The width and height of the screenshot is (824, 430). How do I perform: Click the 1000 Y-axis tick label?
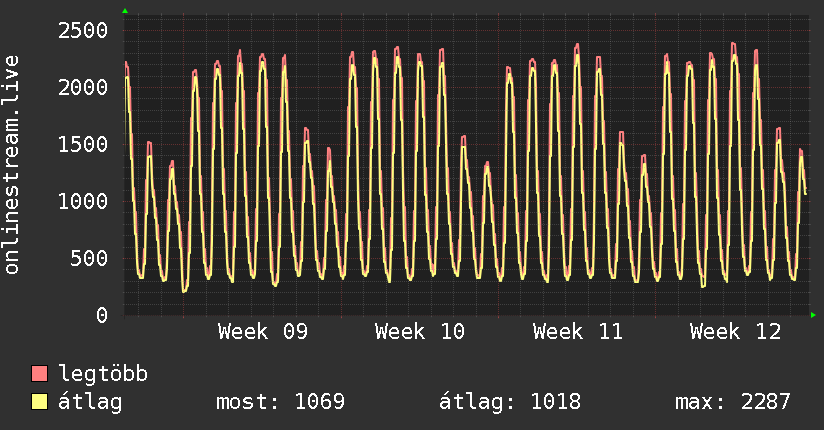click(81, 201)
